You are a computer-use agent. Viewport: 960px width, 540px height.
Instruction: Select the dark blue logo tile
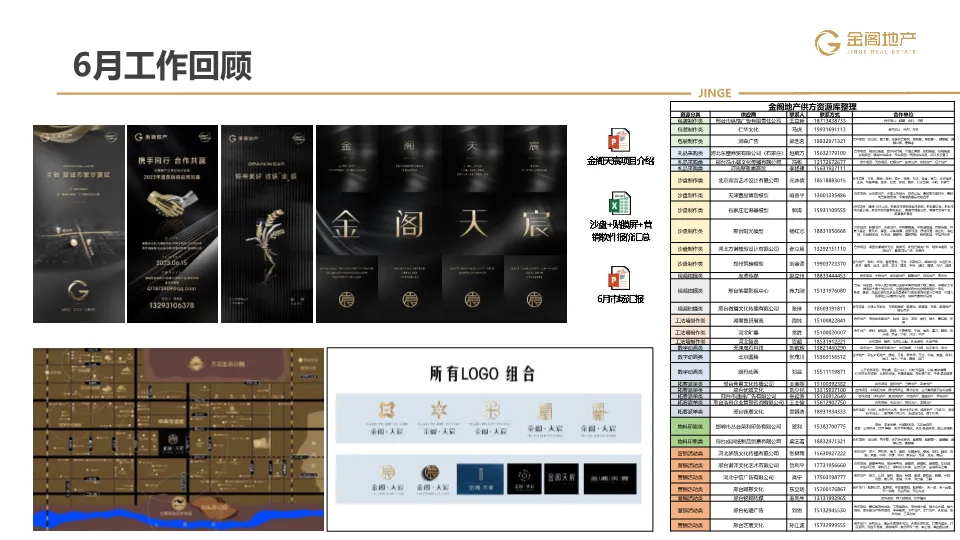[480, 479]
